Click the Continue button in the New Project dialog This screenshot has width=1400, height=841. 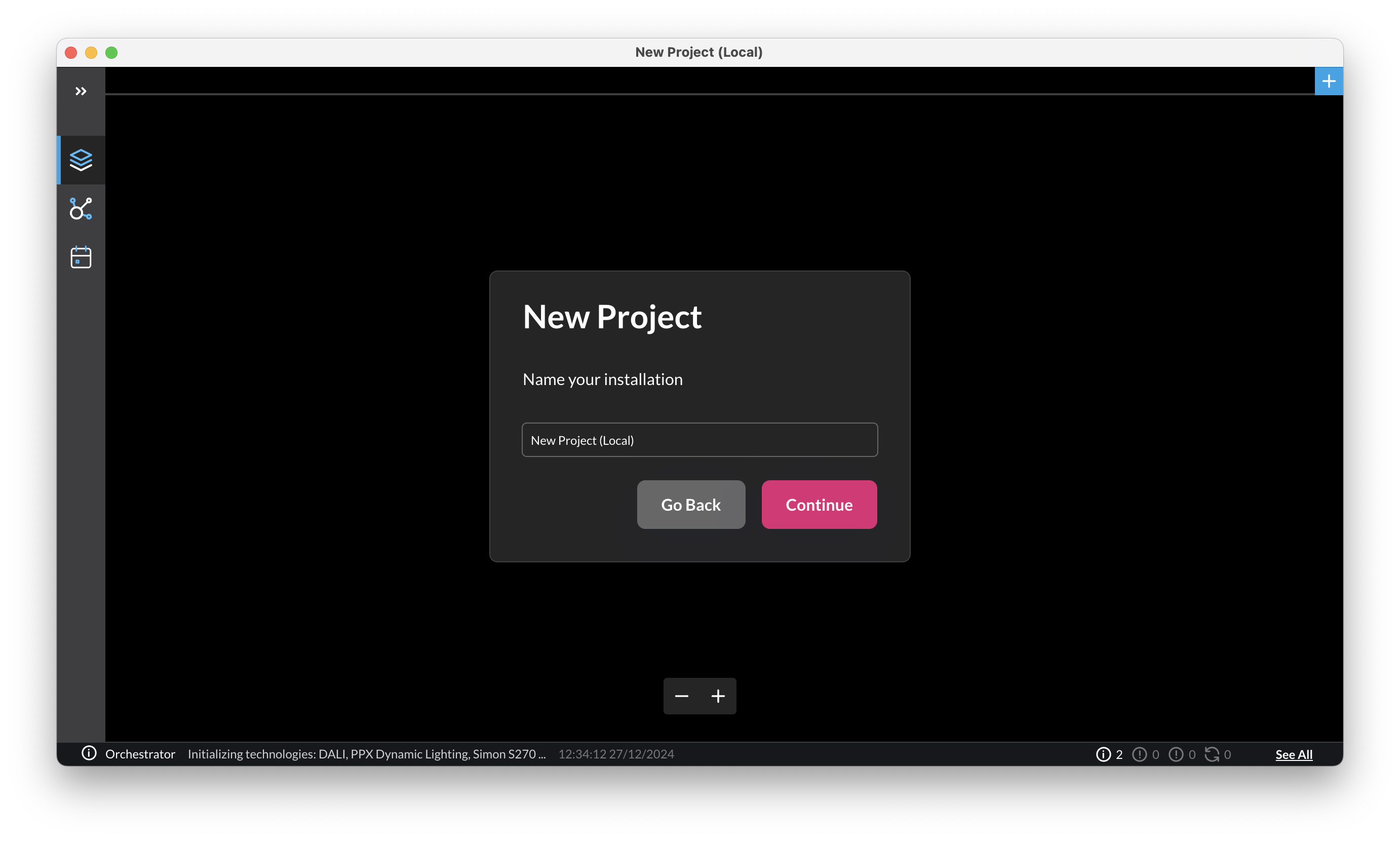(819, 505)
